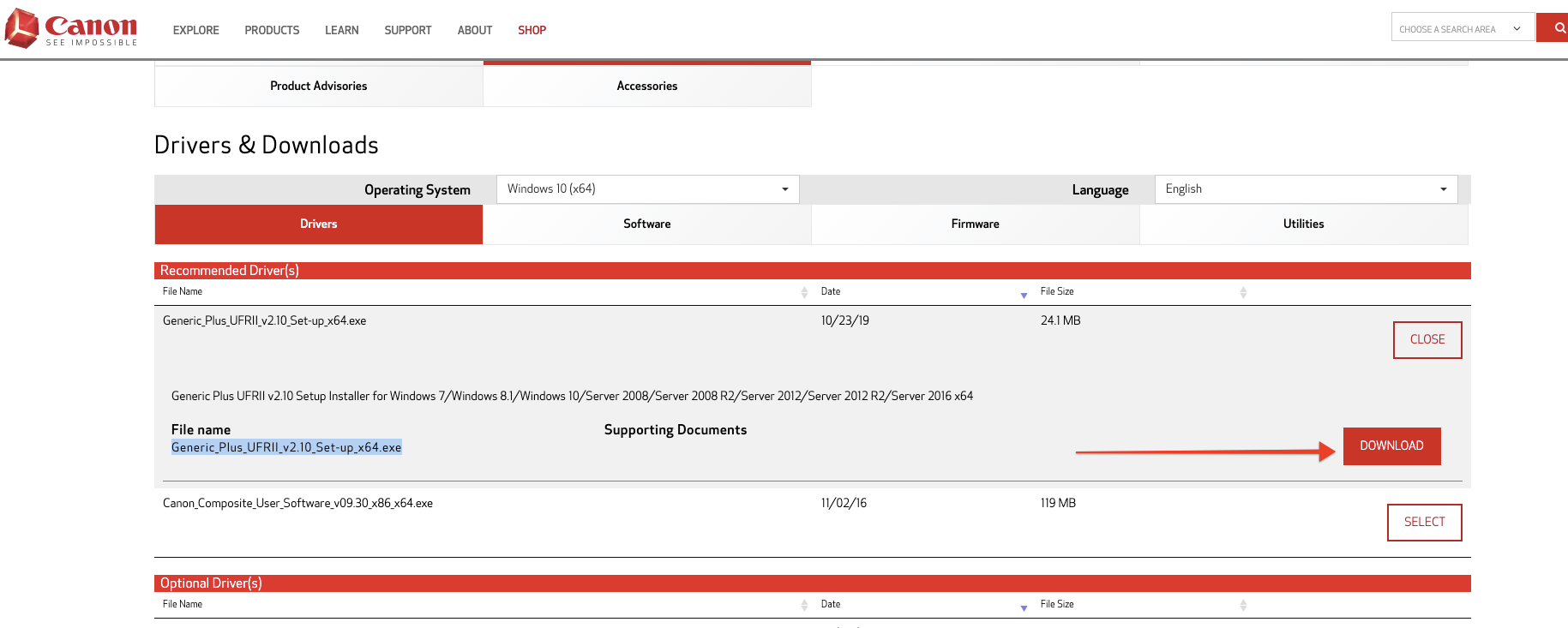Open the Operating System dropdown
Viewport: 1568px width, 628px height.
[648, 189]
